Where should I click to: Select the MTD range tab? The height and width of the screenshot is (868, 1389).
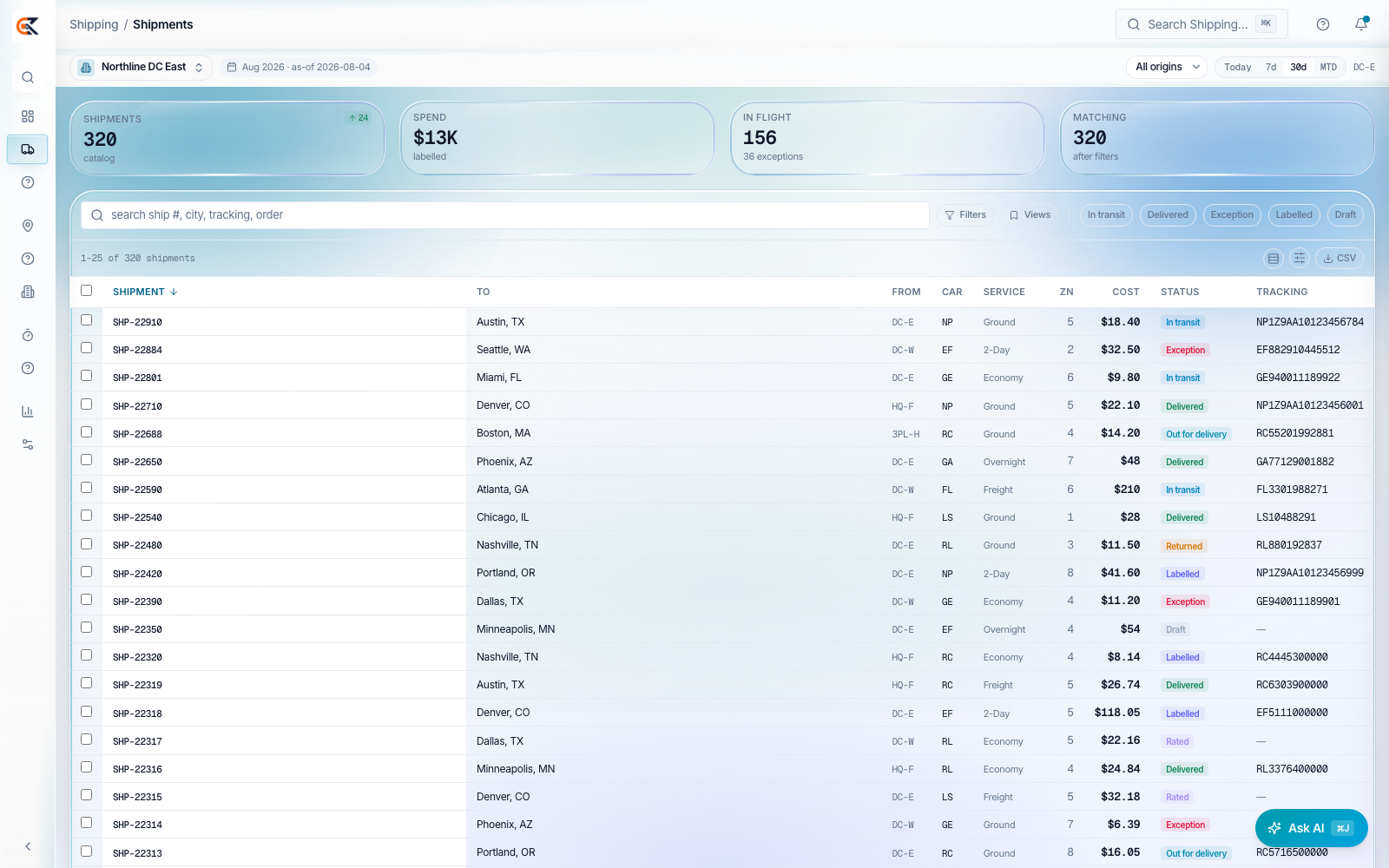tap(1328, 67)
